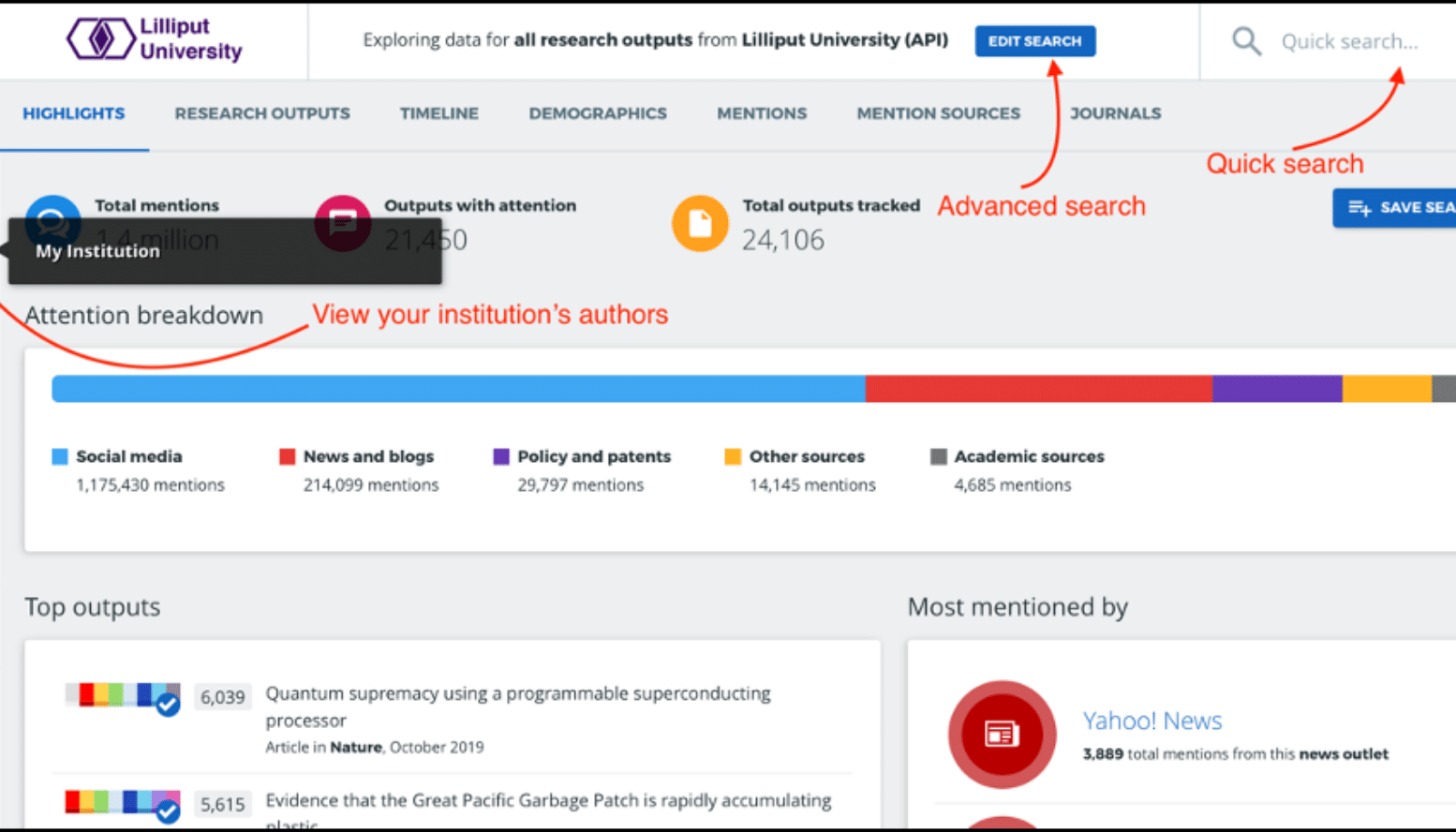Click the red Yahoo! News outlet icon

pos(1002,734)
